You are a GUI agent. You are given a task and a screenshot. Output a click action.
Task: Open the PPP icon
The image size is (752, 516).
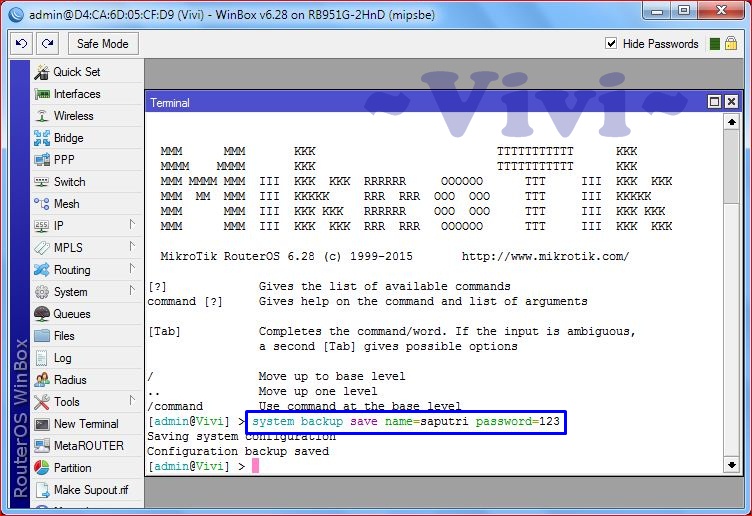tap(42, 160)
